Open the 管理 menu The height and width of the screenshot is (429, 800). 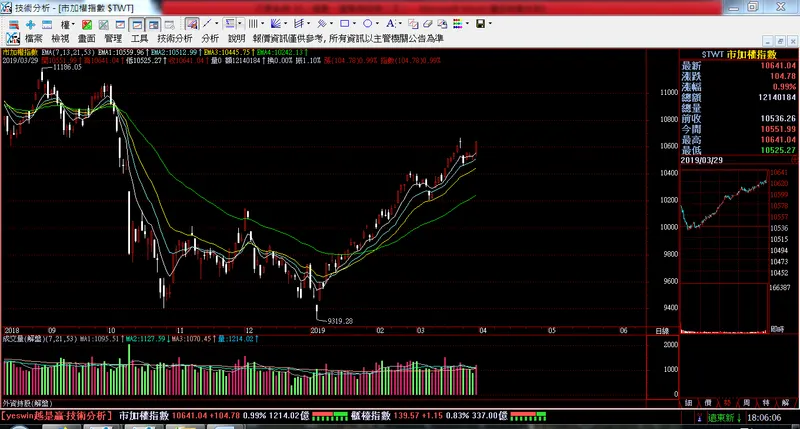click(x=113, y=38)
